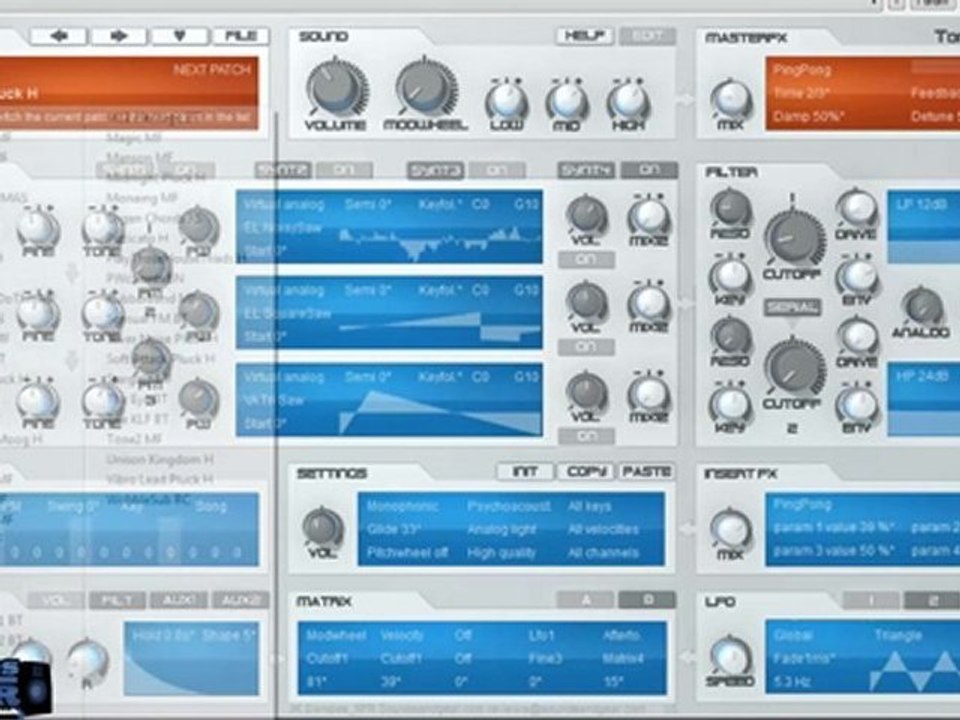Open the EL SquareSaw waveform selector

click(x=287, y=314)
